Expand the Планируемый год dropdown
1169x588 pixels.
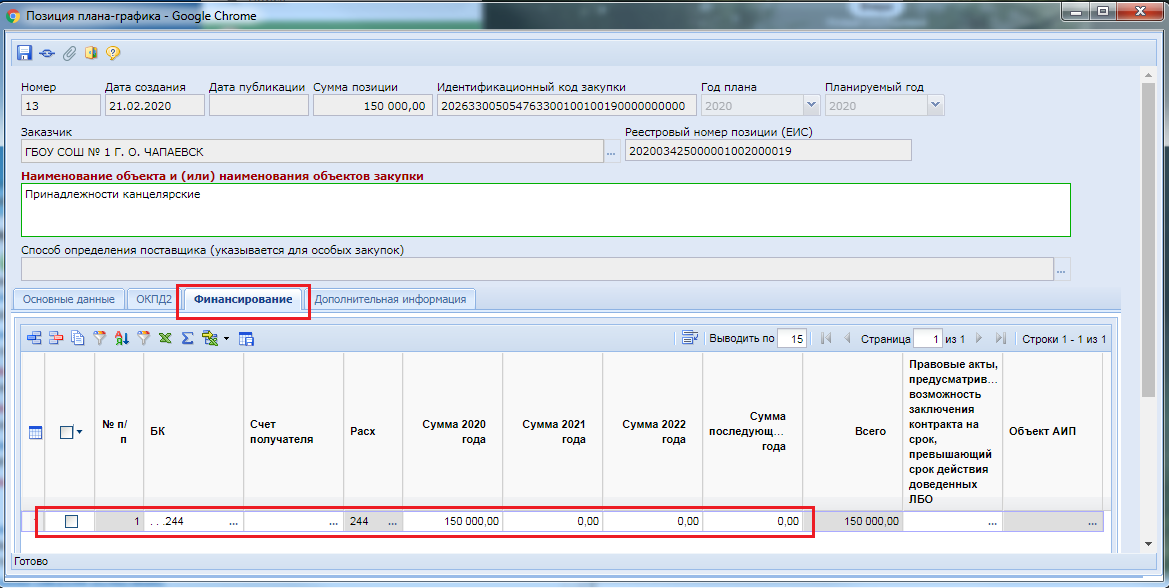tap(935, 105)
